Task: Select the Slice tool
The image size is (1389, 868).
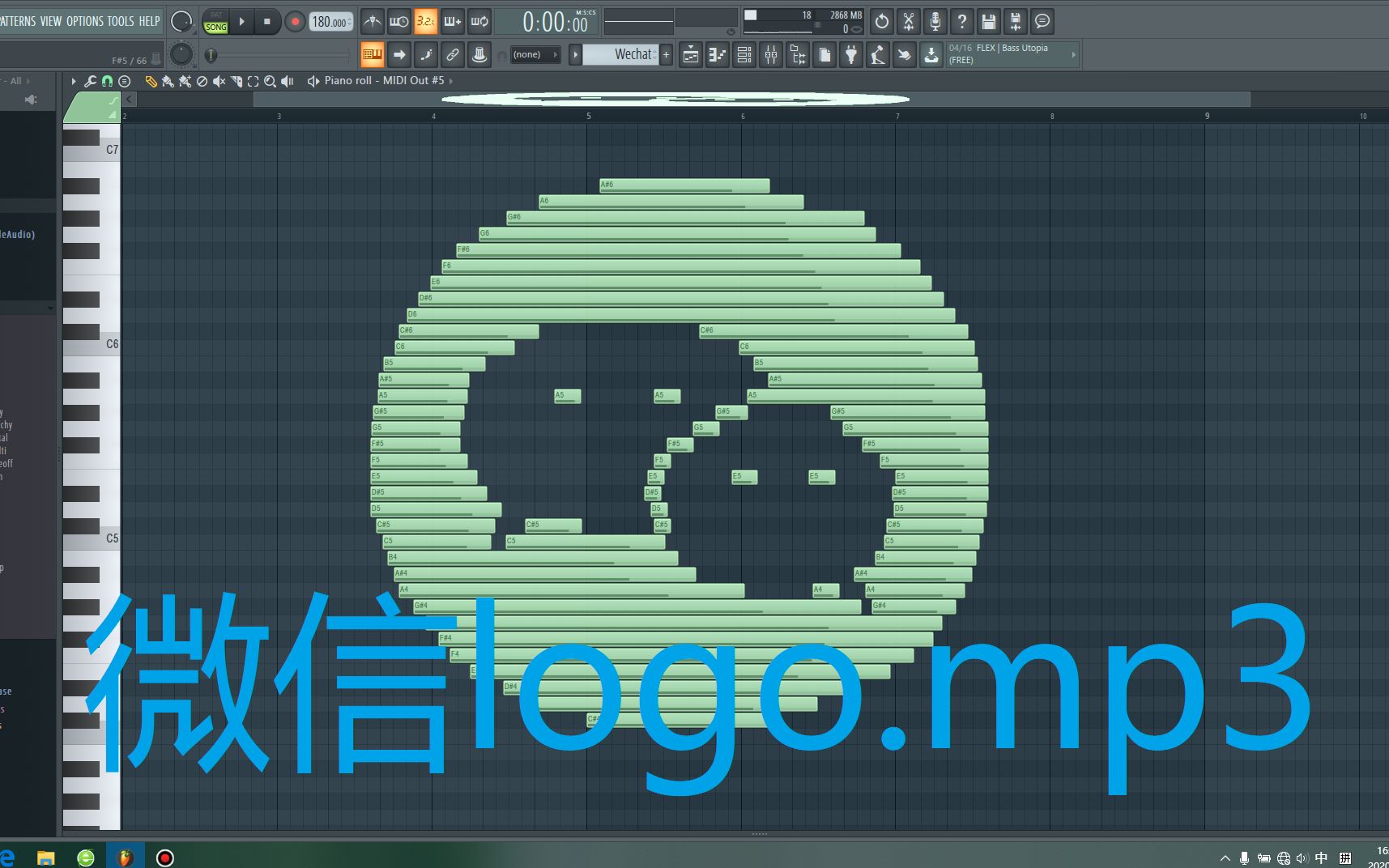Action: (x=236, y=81)
